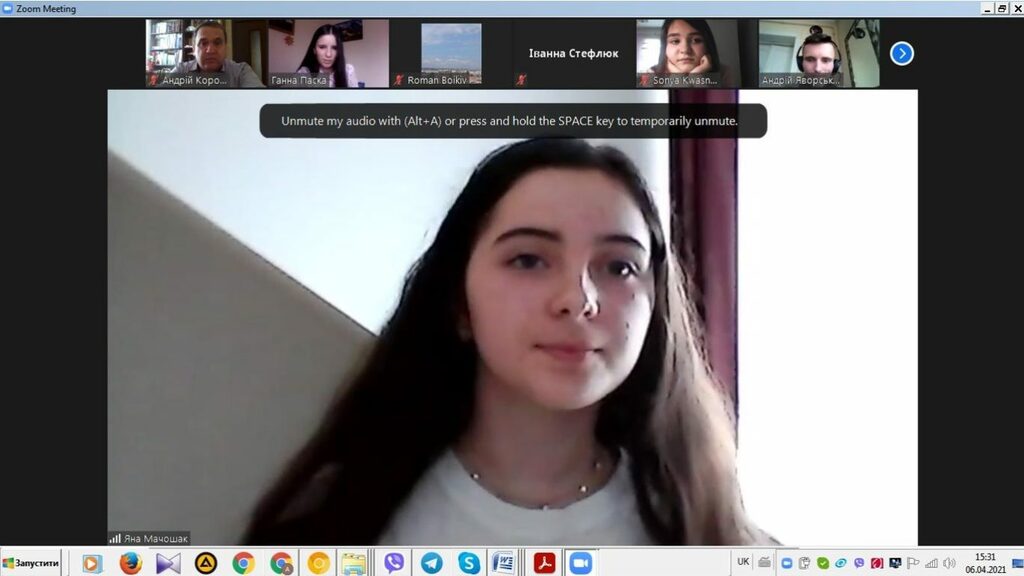This screenshot has height=576, width=1024.
Task: Select Андрій Коро… participant video thumbnail
Action: pyautogui.click(x=205, y=53)
